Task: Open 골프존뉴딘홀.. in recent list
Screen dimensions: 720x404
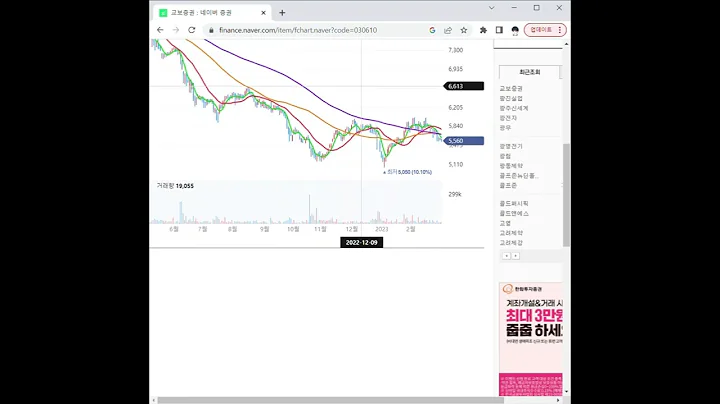Action: pyautogui.click(x=519, y=175)
